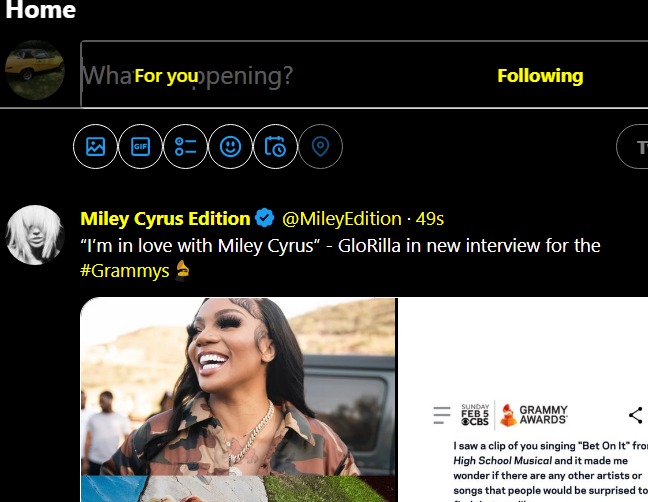Click the hamburger menu icon in the Grammy screenshot

(441, 415)
